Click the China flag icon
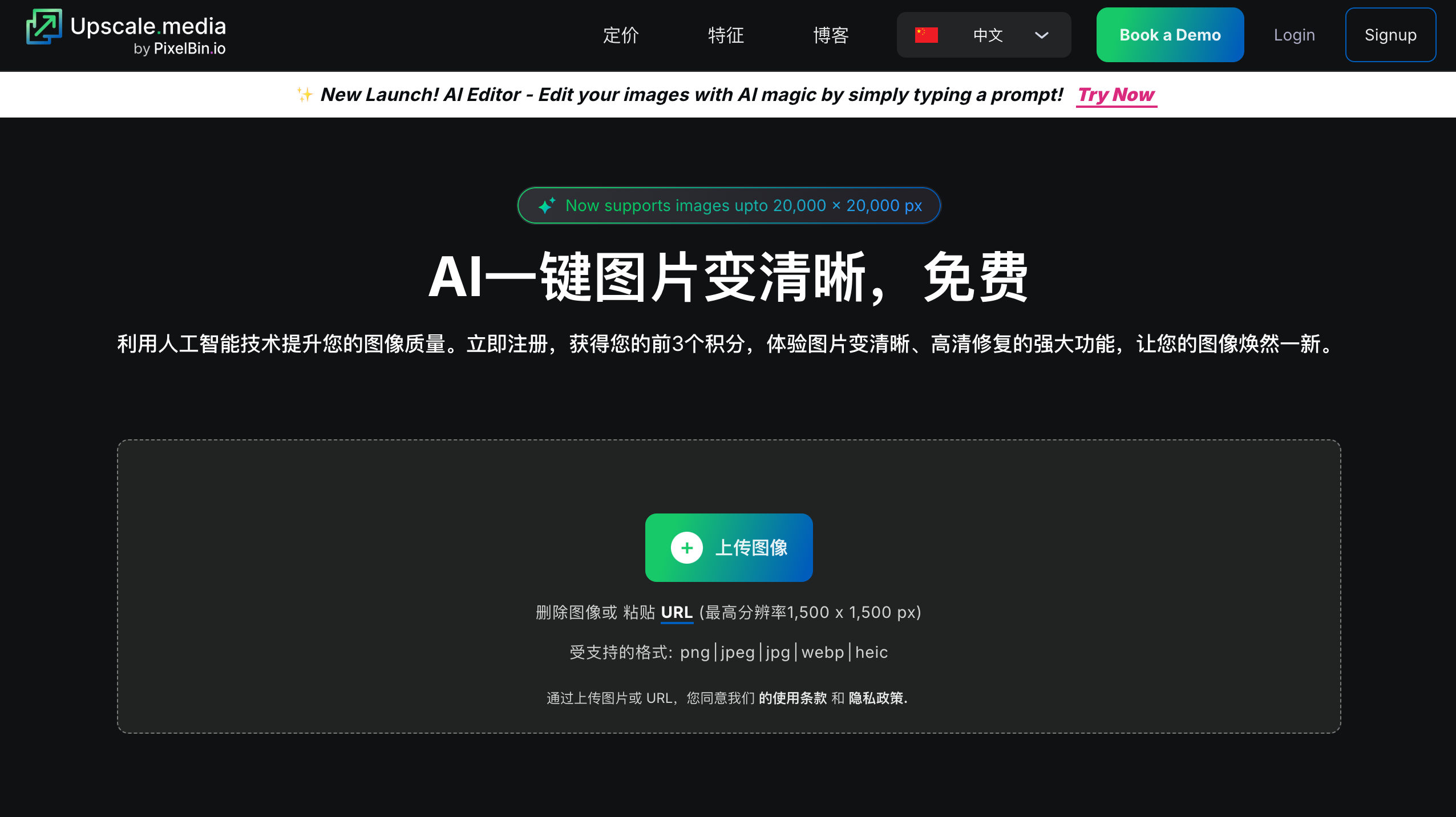The image size is (1456, 817). tap(926, 35)
